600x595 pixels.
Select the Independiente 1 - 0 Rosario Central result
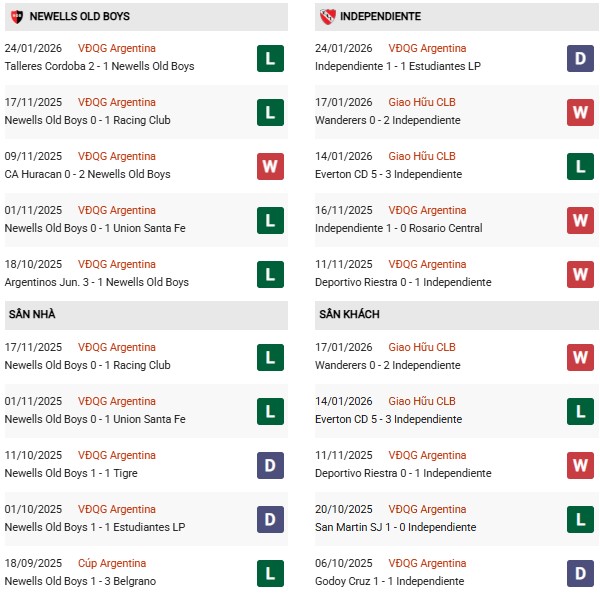tap(398, 229)
